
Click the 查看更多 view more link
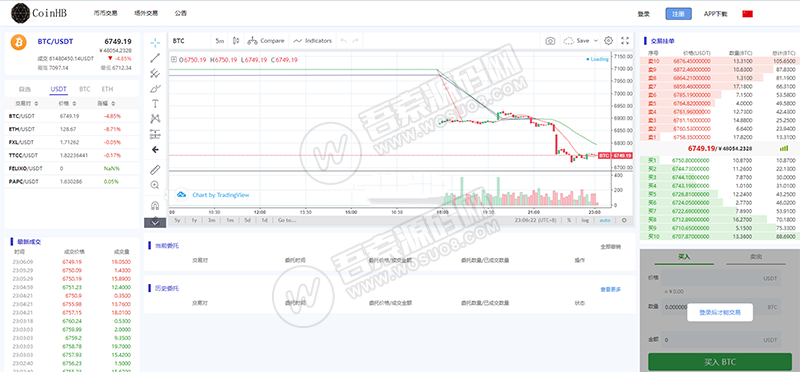pos(610,289)
